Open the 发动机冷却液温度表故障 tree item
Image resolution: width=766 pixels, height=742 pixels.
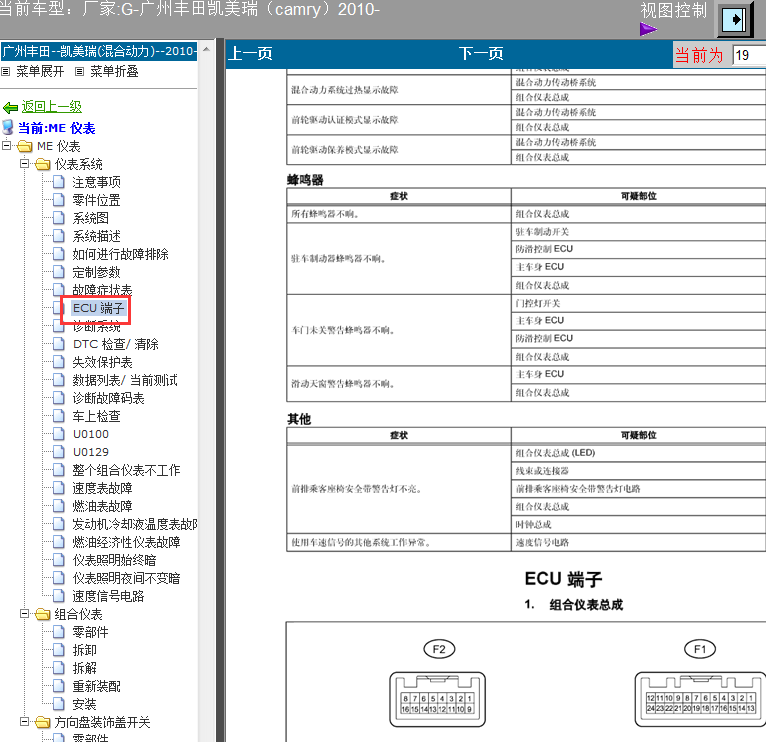coord(135,524)
